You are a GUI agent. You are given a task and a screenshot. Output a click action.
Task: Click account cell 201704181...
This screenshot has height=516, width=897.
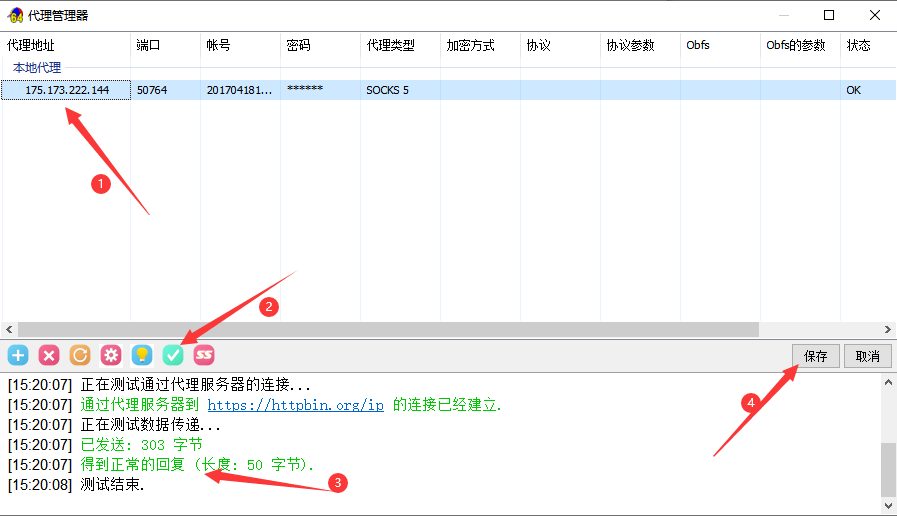(239, 90)
